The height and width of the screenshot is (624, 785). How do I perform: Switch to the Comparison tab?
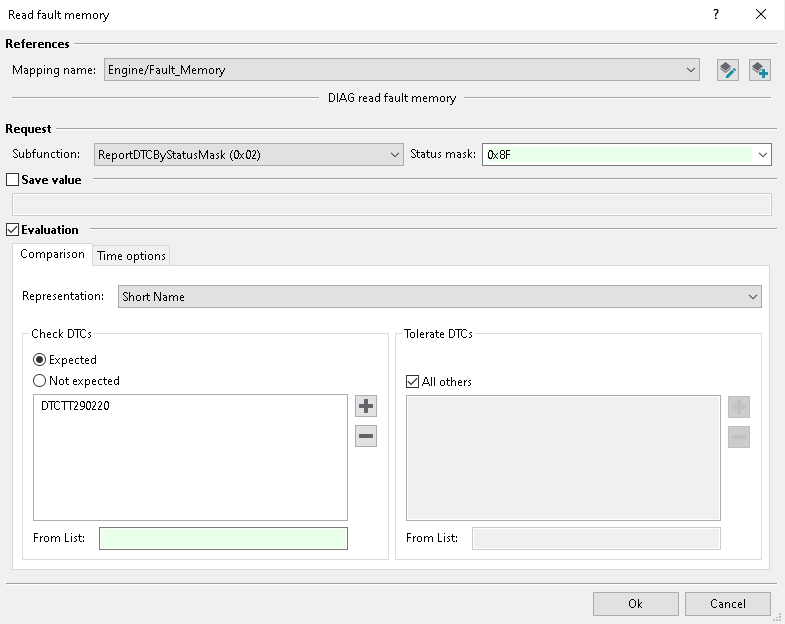coord(52,254)
